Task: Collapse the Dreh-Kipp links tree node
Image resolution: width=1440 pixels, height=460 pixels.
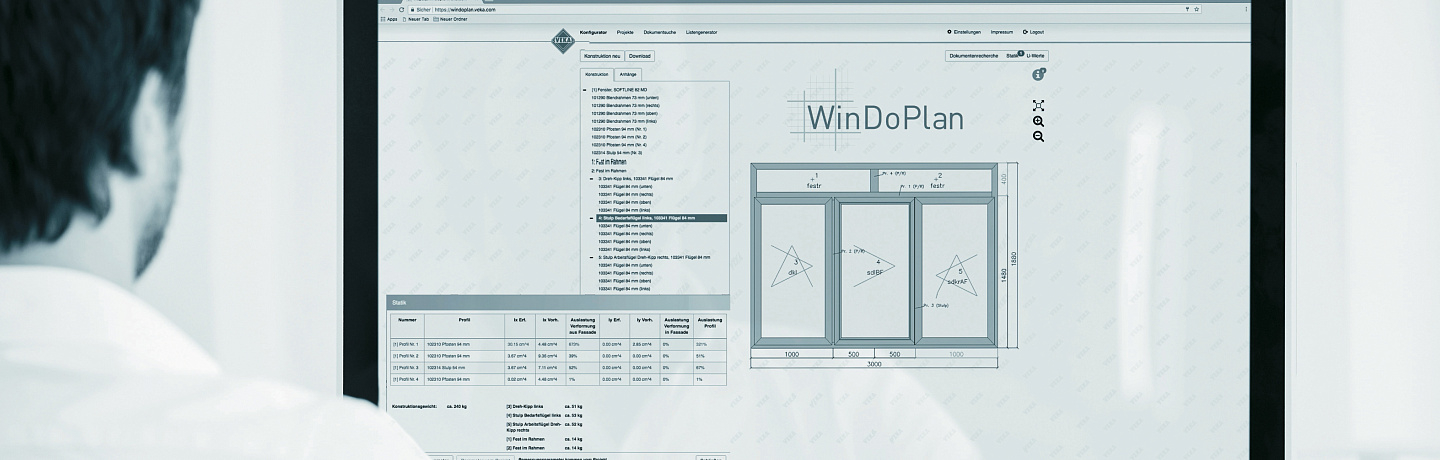Action: pos(593,178)
